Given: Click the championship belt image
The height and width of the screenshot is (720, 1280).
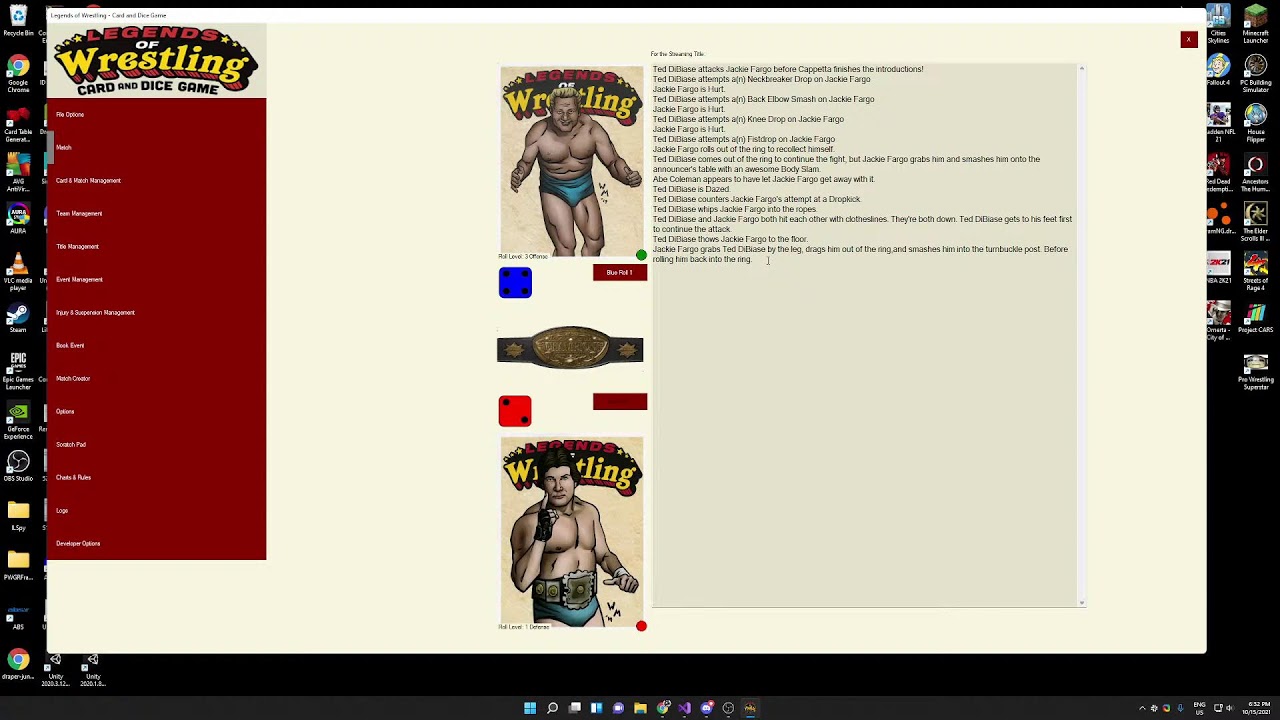Looking at the screenshot, I should pos(570,348).
